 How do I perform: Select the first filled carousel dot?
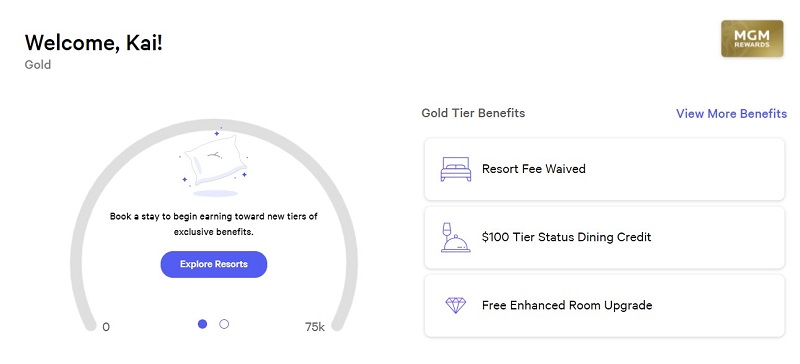[x=203, y=324]
